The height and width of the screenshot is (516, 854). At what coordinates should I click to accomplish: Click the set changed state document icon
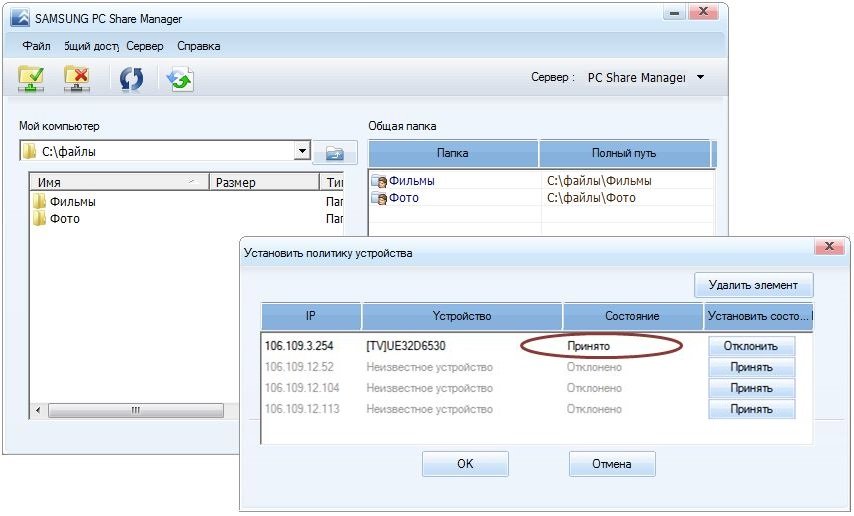pyautogui.click(x=180, y=79)
